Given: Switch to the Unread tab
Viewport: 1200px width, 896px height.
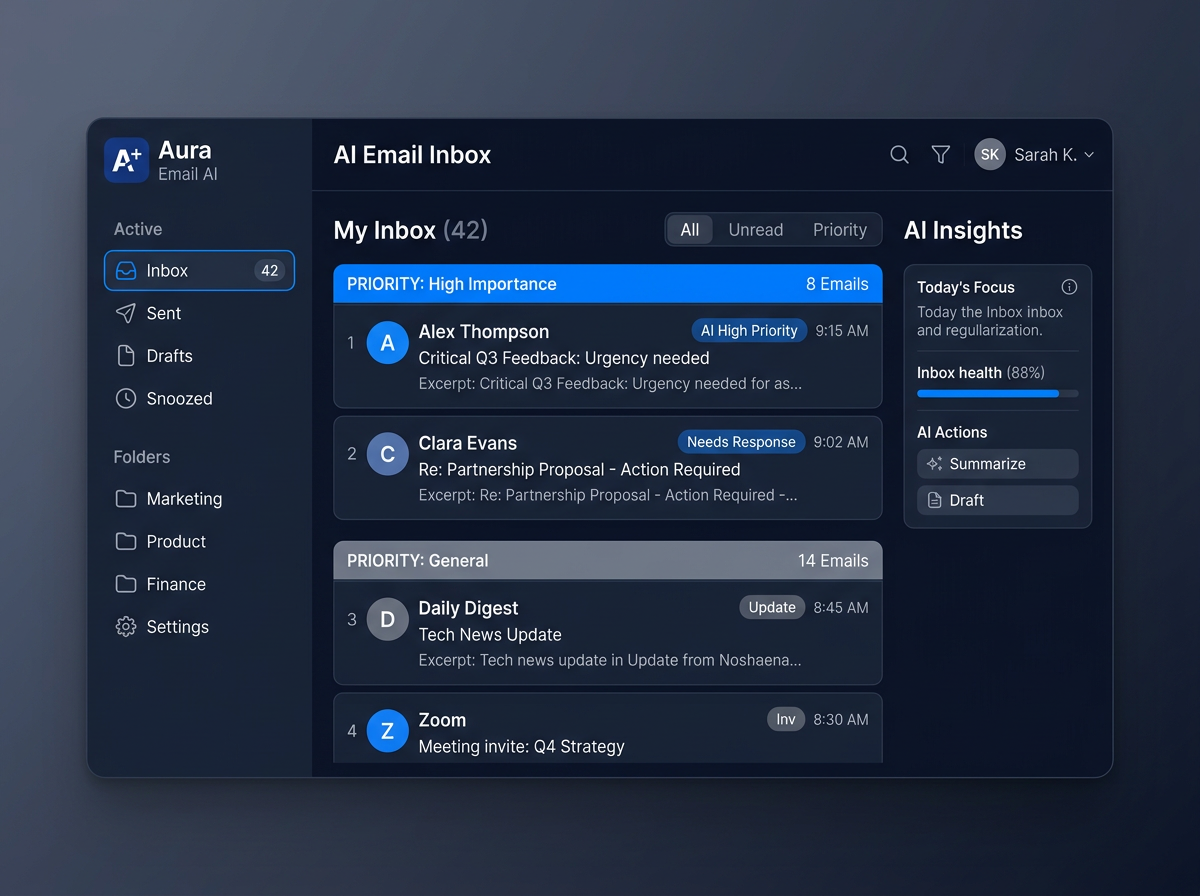Looking at the screenshot, I should coord(756,230).
